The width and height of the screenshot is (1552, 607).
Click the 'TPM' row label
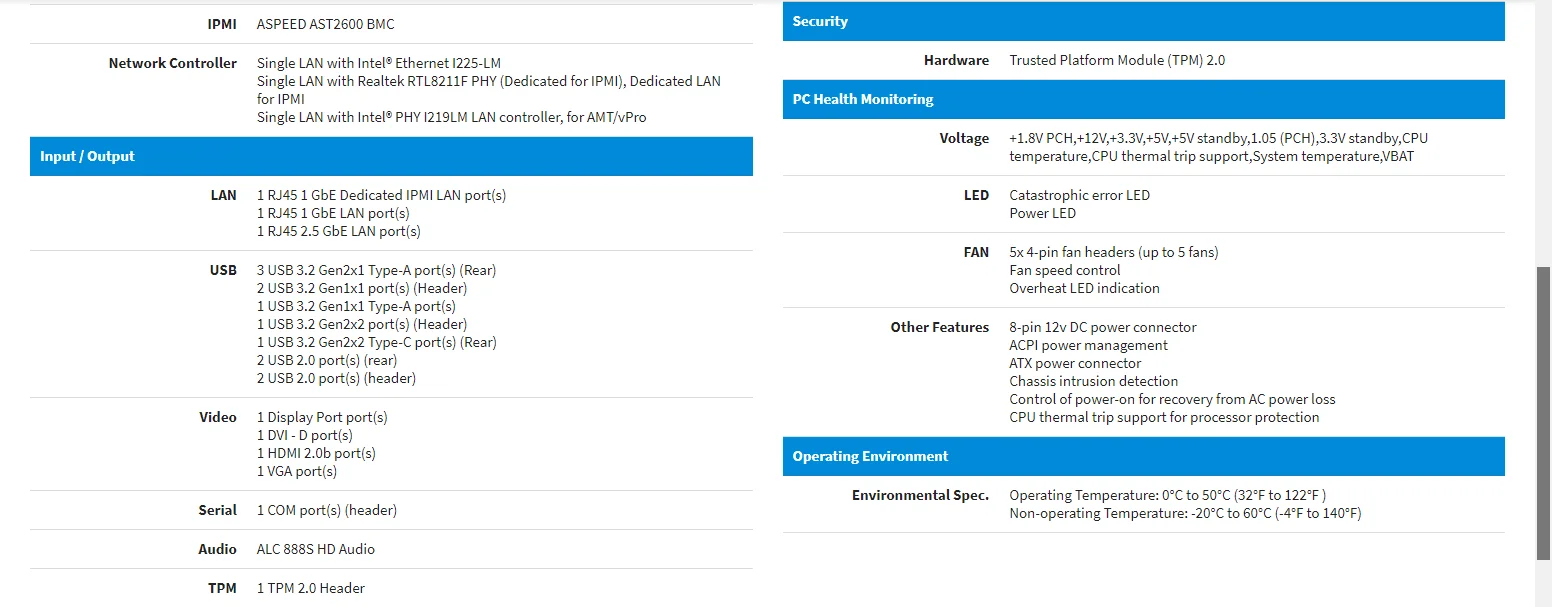pos(222,588)
